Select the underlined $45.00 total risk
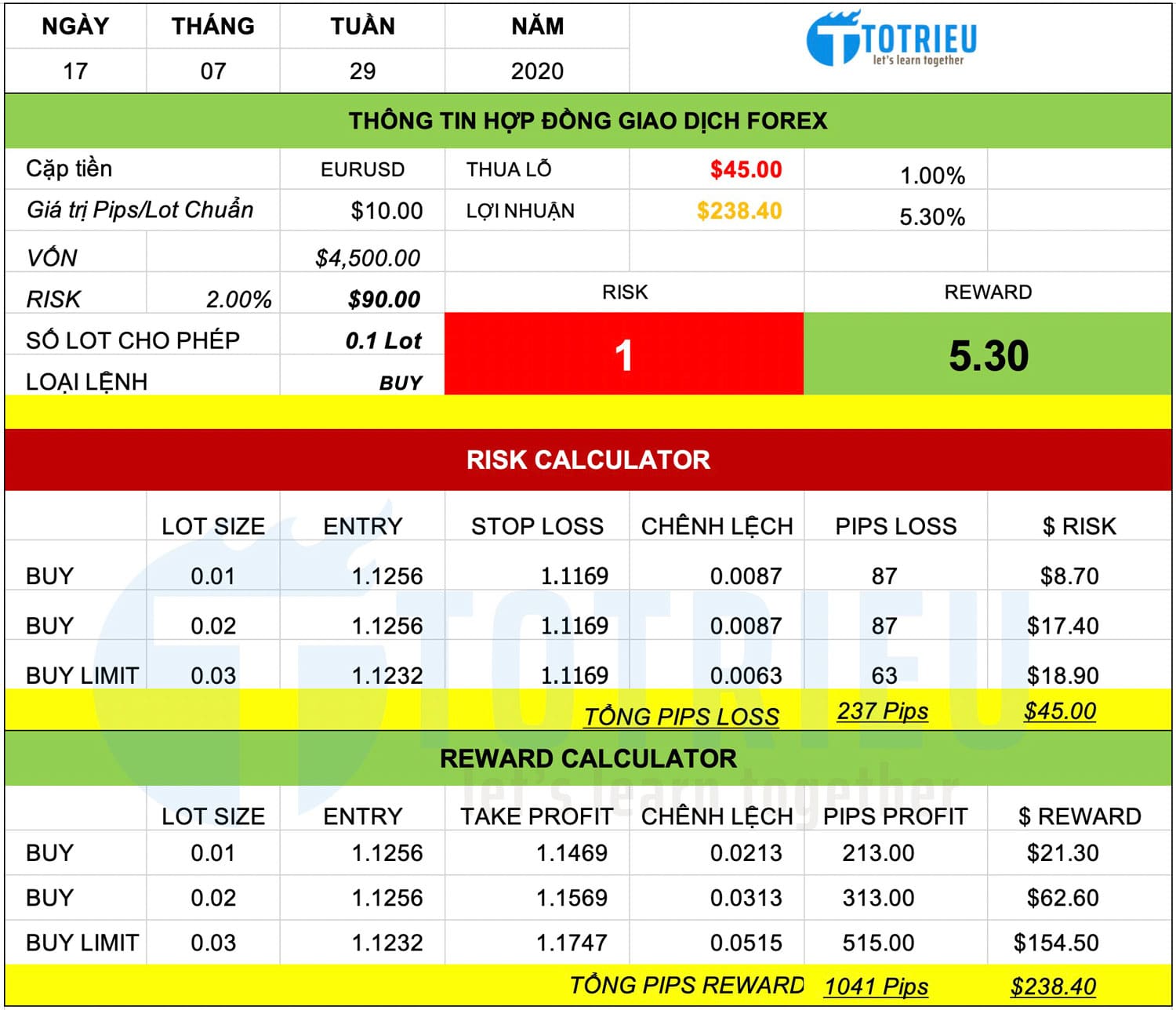The height and width of the screenshot is (1010, 1176). pos(1060,711)
